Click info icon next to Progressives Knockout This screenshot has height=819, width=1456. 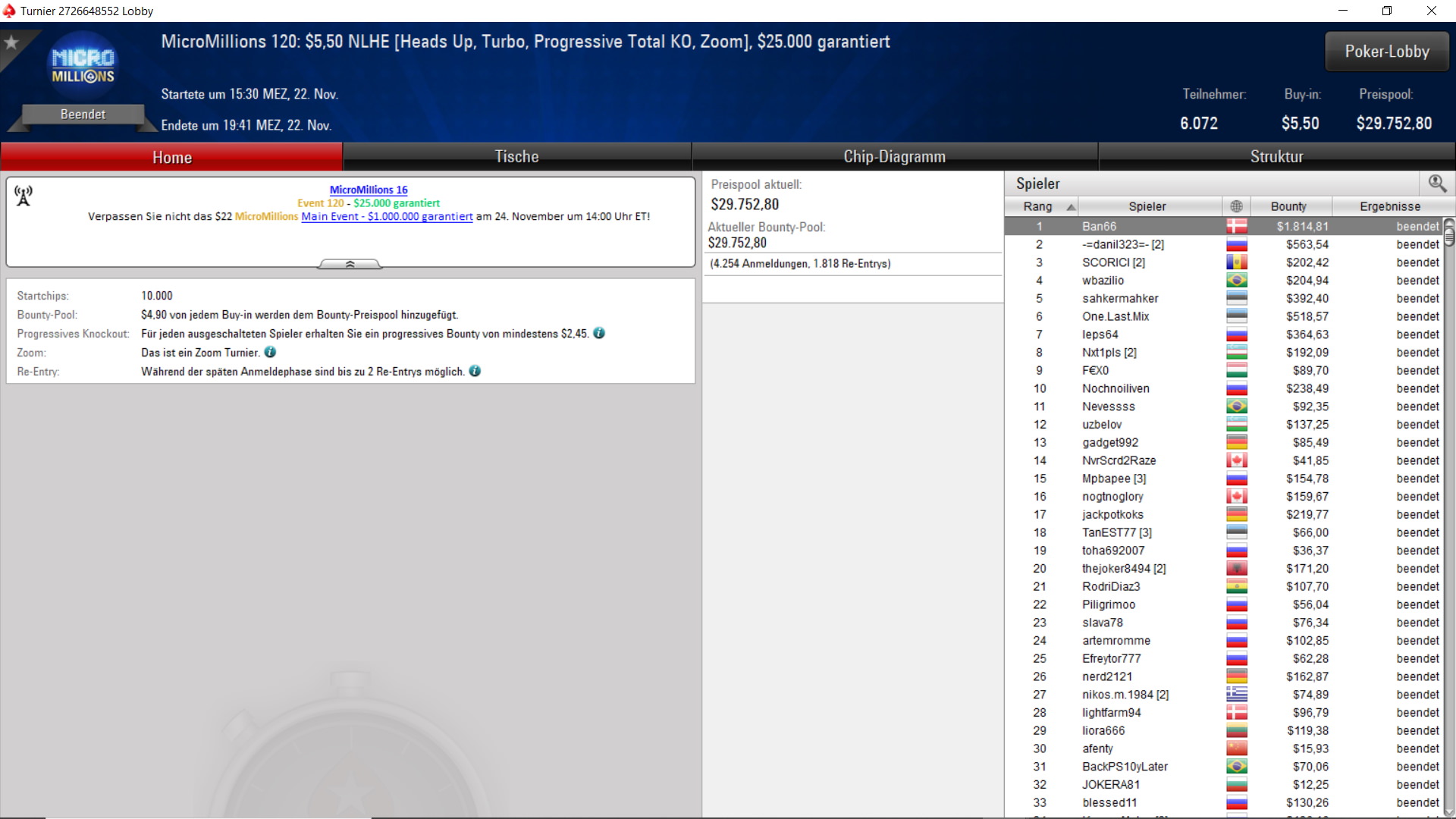(599, 333)
